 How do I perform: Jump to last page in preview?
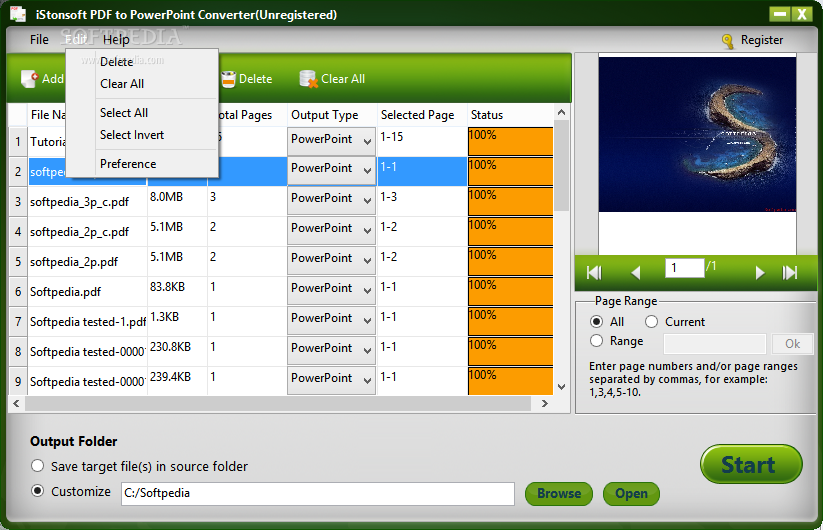pyautogui.click(x=790, y=272)
